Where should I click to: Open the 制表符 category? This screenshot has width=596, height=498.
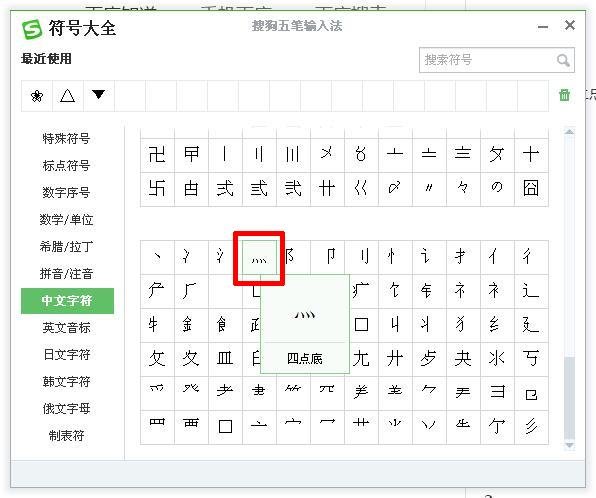point(67,436)
